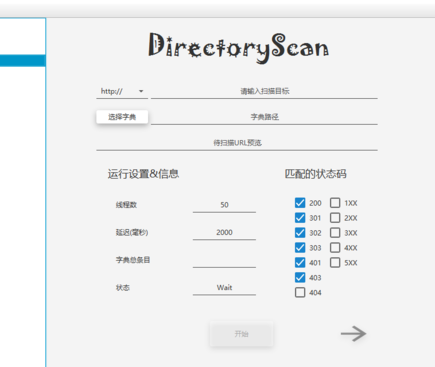
Task: Uncheck the 303 status code checkbox
Action: click(x=300, y=248)
